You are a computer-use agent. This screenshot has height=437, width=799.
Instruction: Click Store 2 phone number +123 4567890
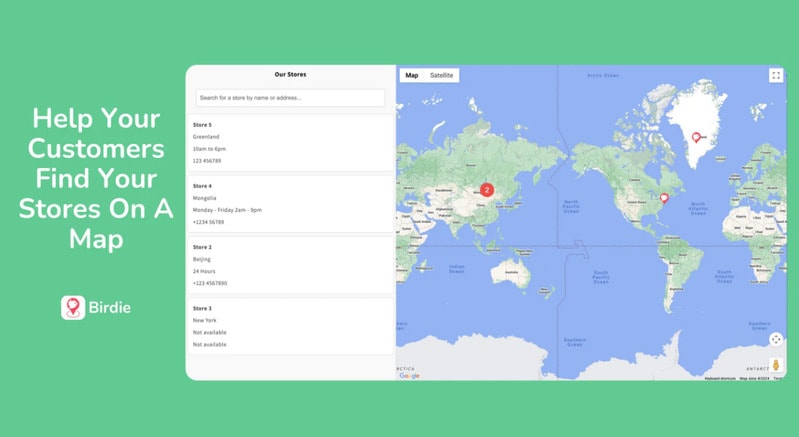pyautogui.click(x=210, y=283)
